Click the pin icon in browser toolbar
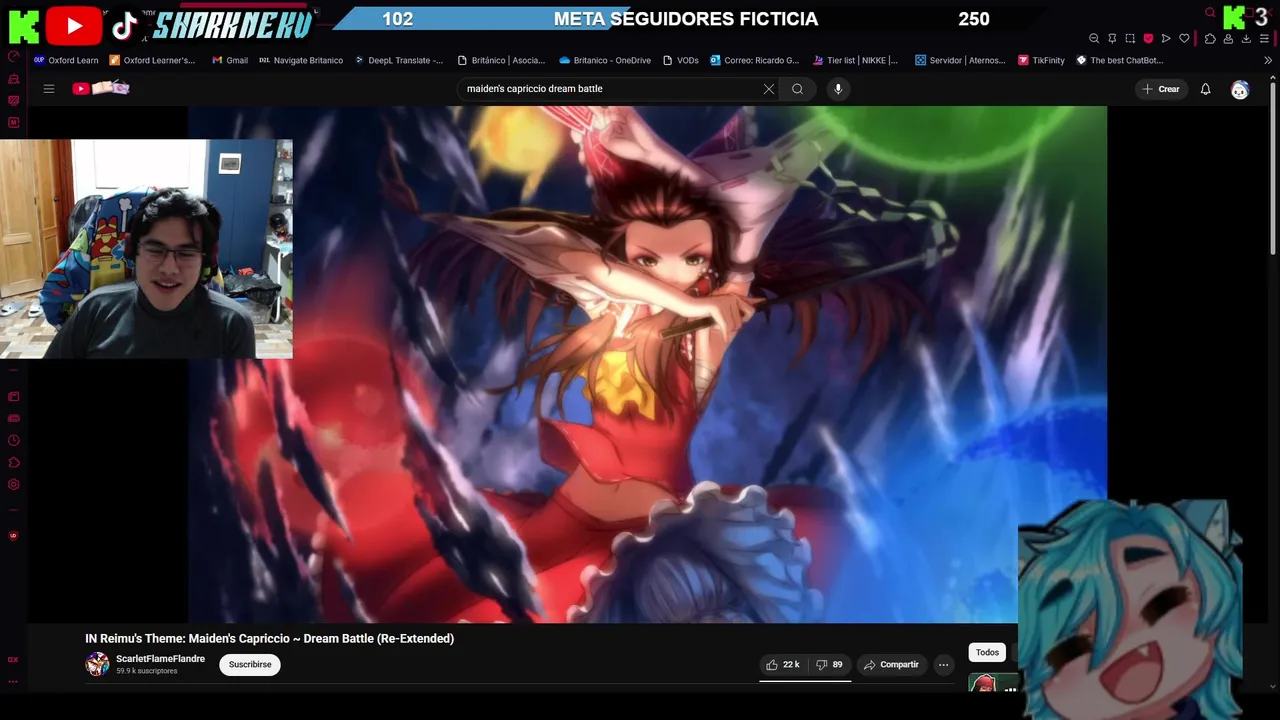Screen dimensions: 1280x720 [x=1112, y=38]
